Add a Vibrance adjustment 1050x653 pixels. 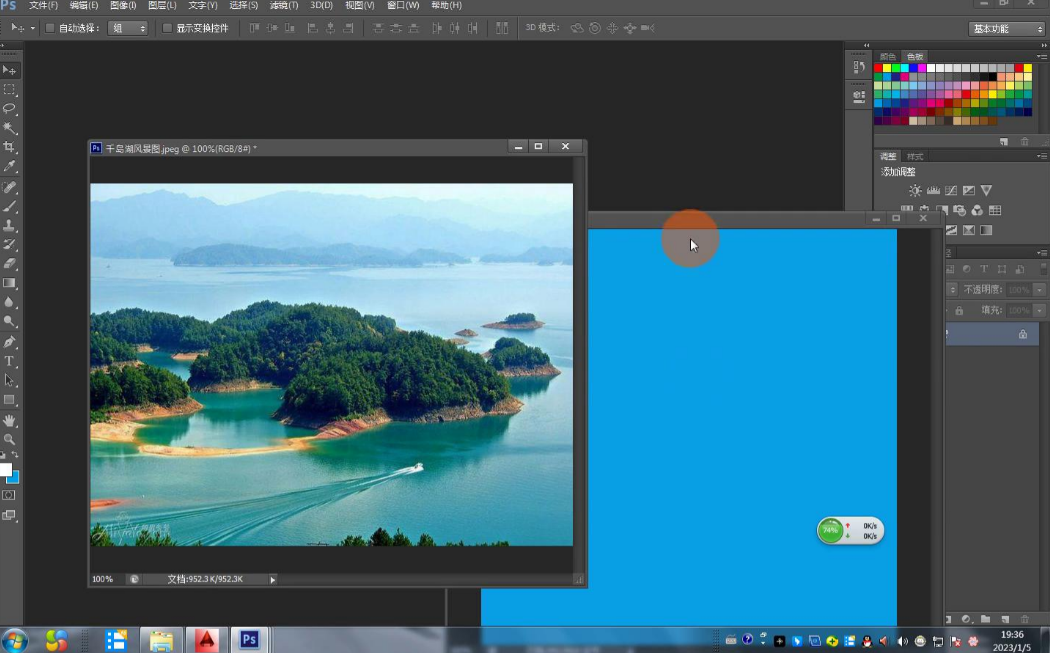(x=986, y=191)
